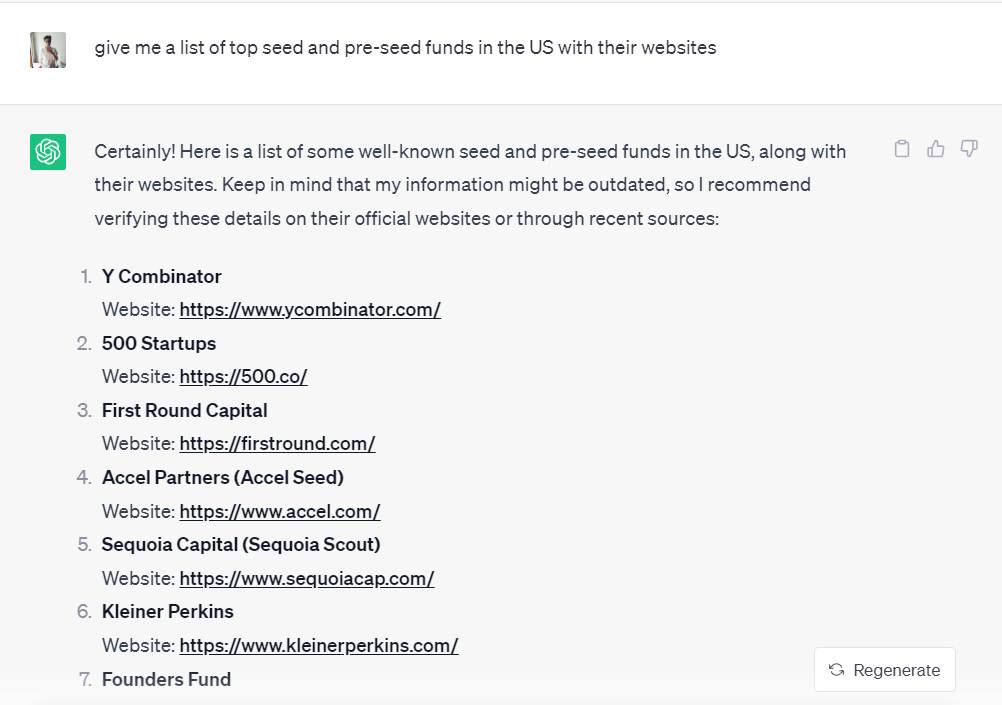Give the response a thumbs down

tap(969, 149)
